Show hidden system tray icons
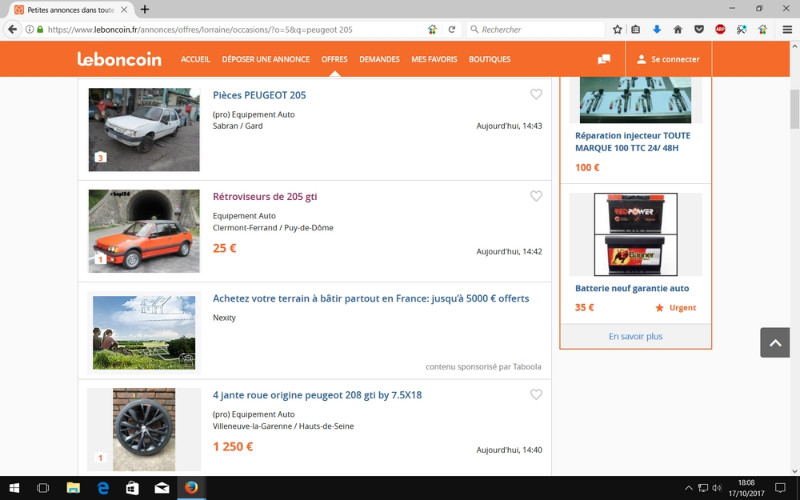 pos(689,488)
